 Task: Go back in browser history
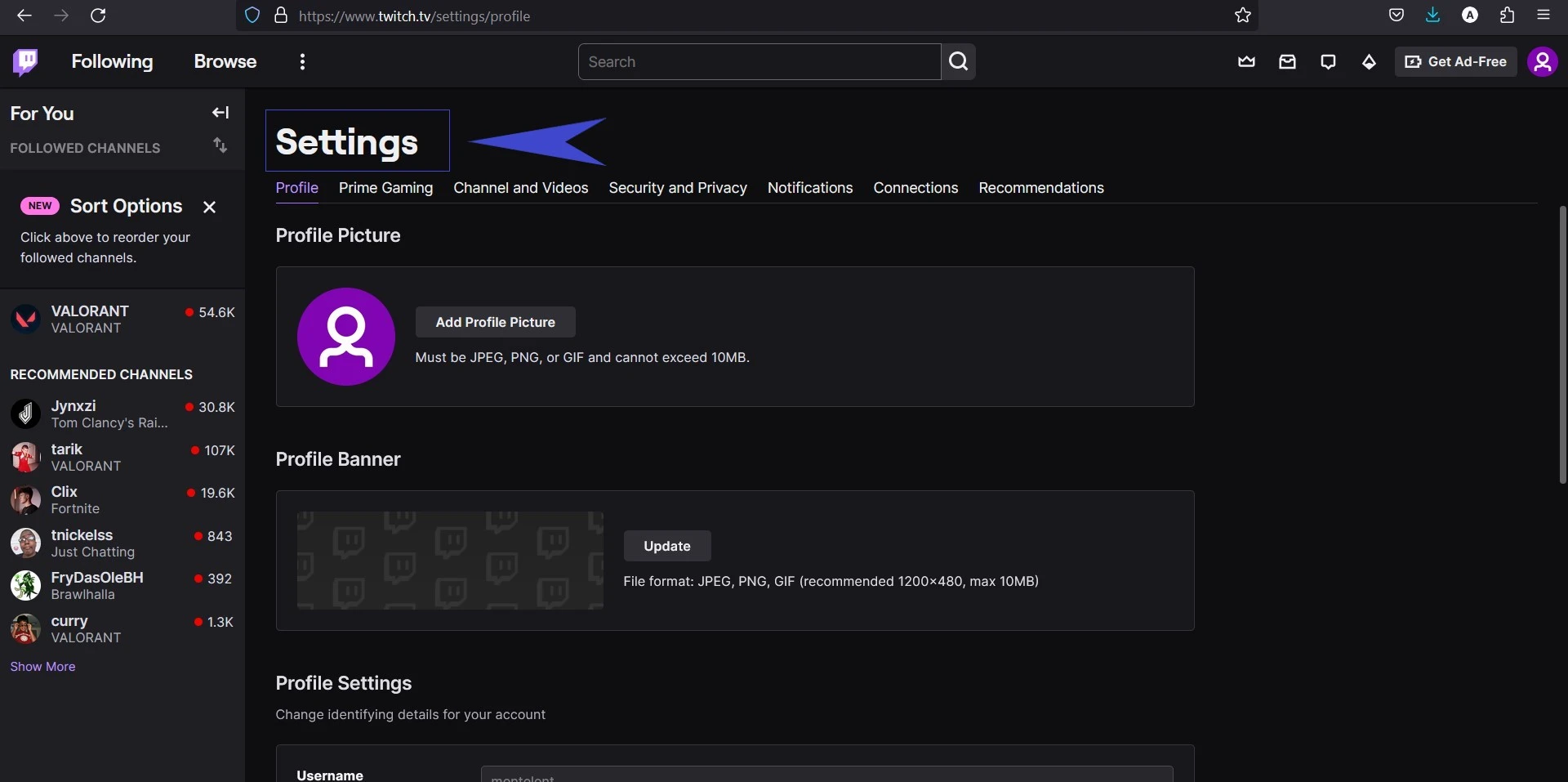point(24,16)
